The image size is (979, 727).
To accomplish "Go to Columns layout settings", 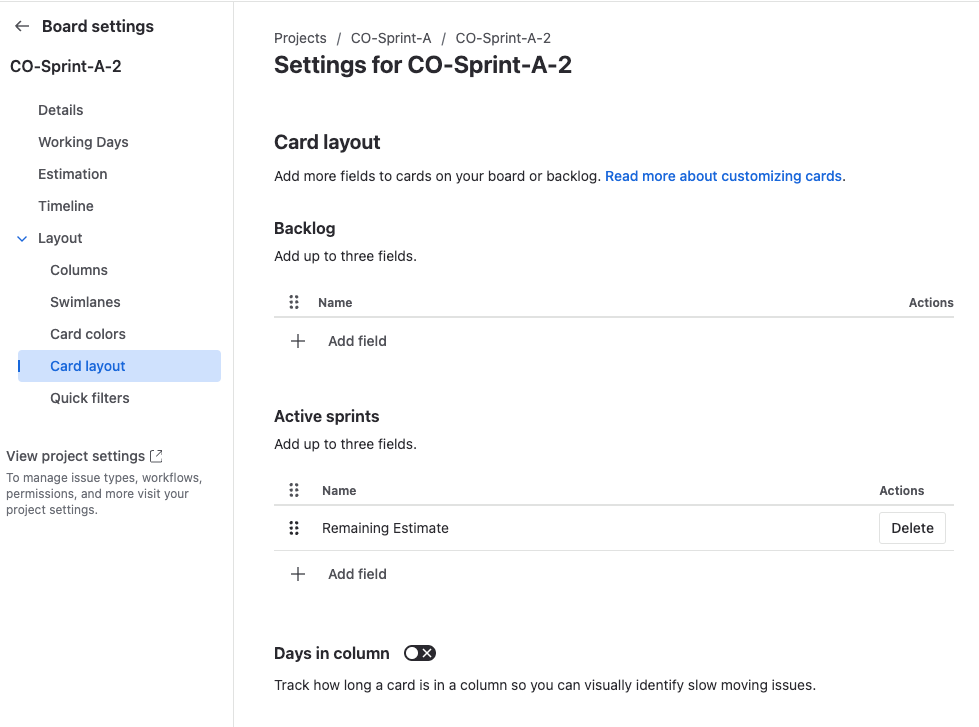I will click(x=79, y=270).
